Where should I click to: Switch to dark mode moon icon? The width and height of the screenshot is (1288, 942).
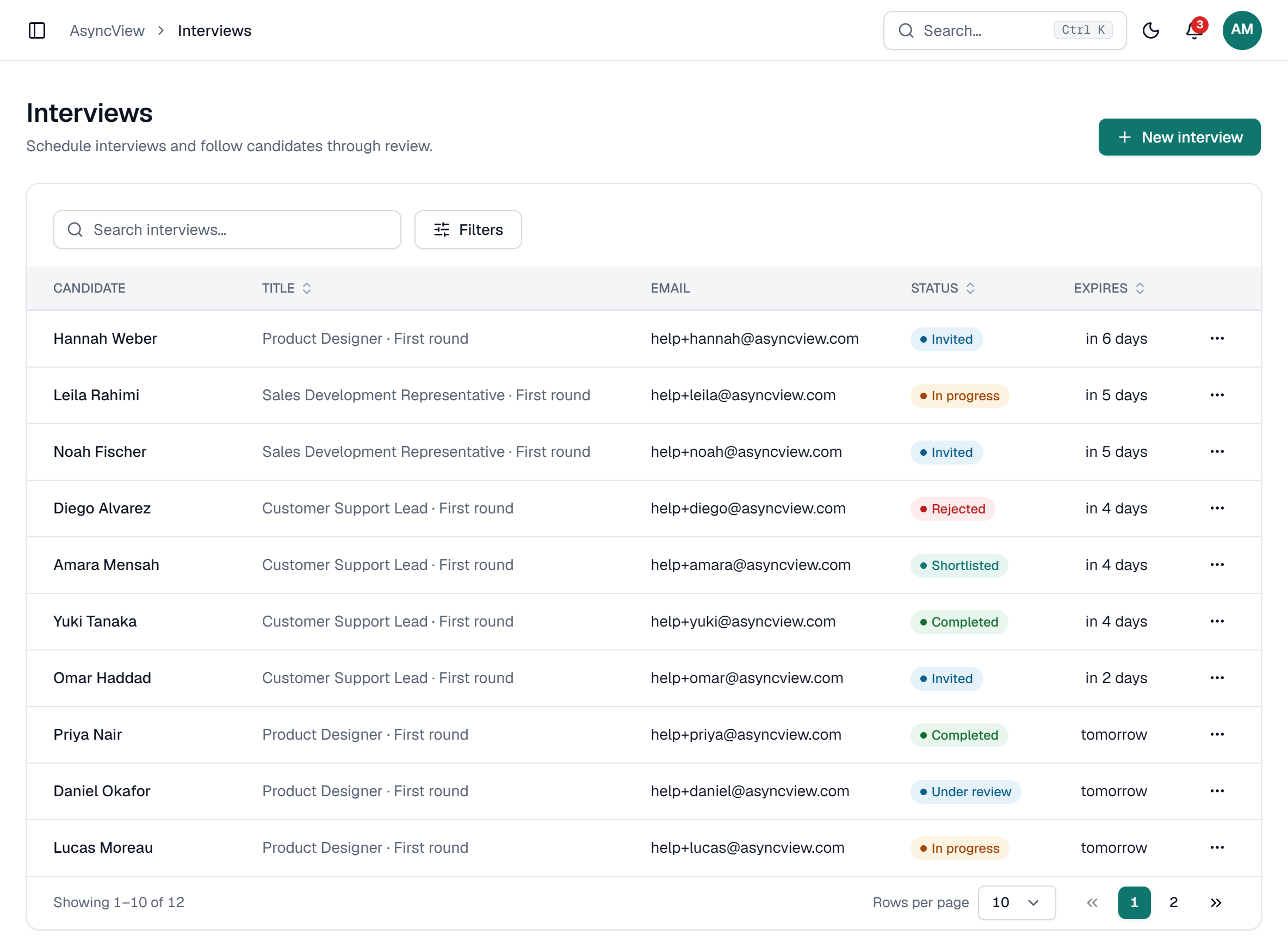tap(1150, 30)
